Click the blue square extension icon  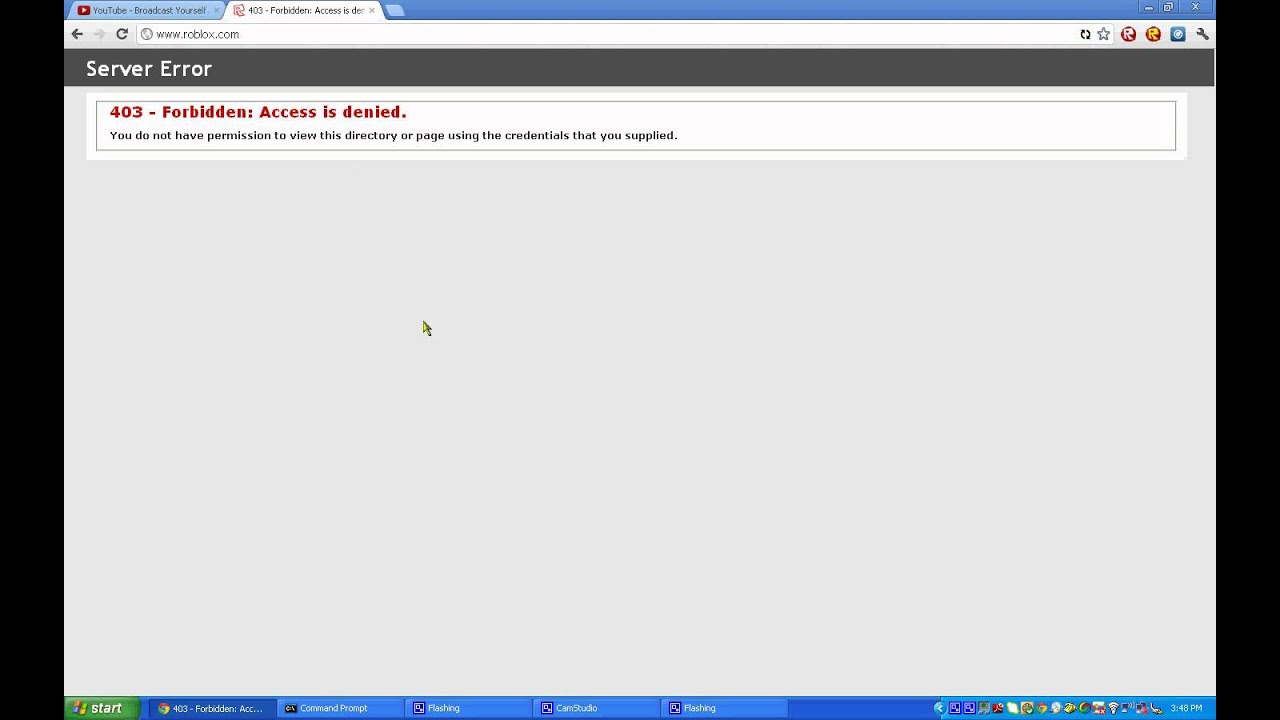[x=1178, y=34]
